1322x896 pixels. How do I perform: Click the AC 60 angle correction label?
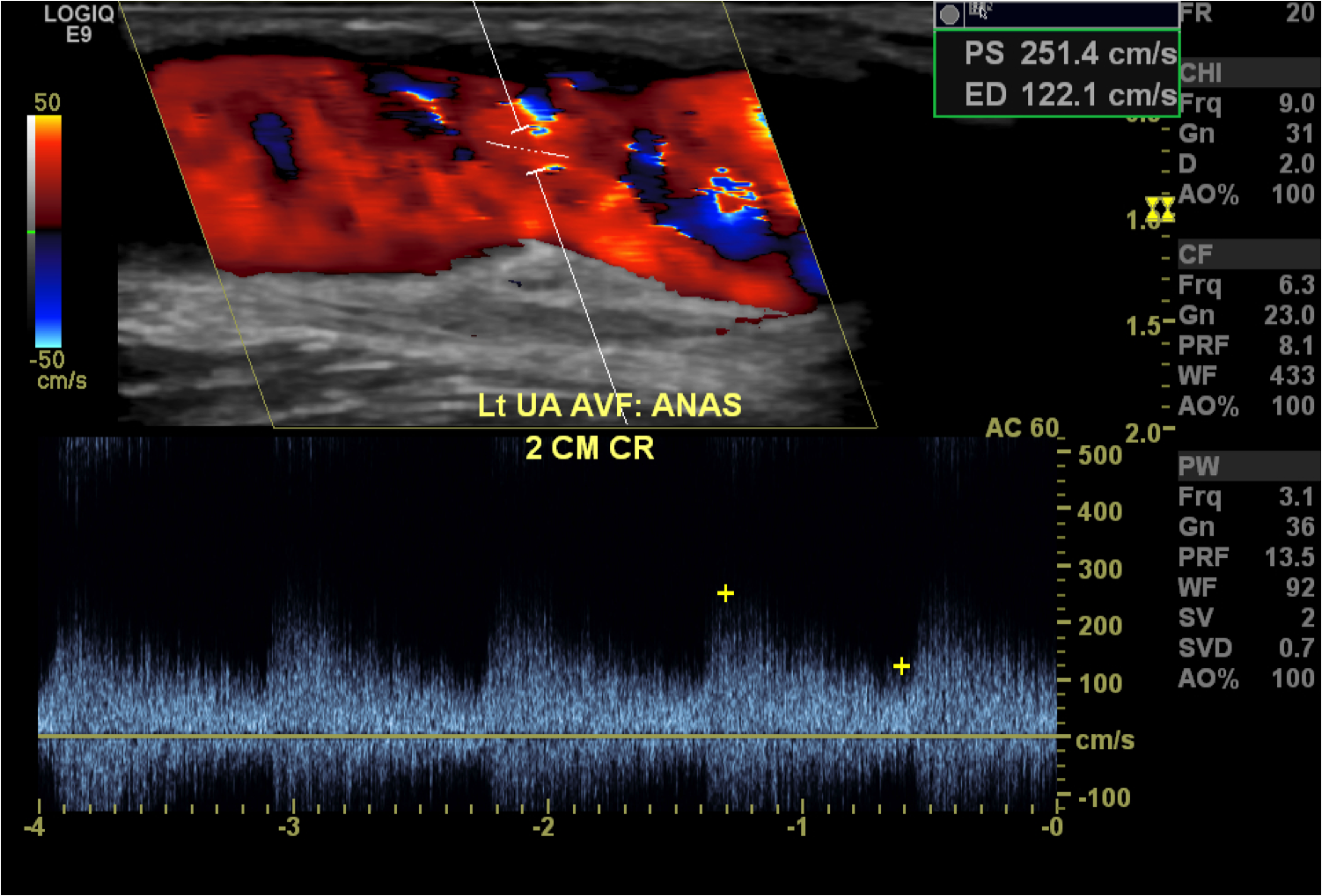point(1022,428)
